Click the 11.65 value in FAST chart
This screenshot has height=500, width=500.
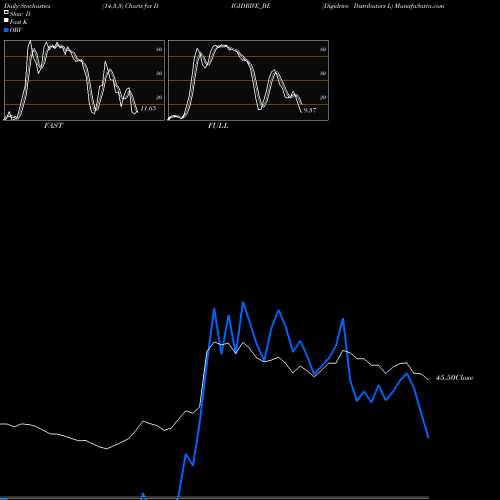point(148,108)
